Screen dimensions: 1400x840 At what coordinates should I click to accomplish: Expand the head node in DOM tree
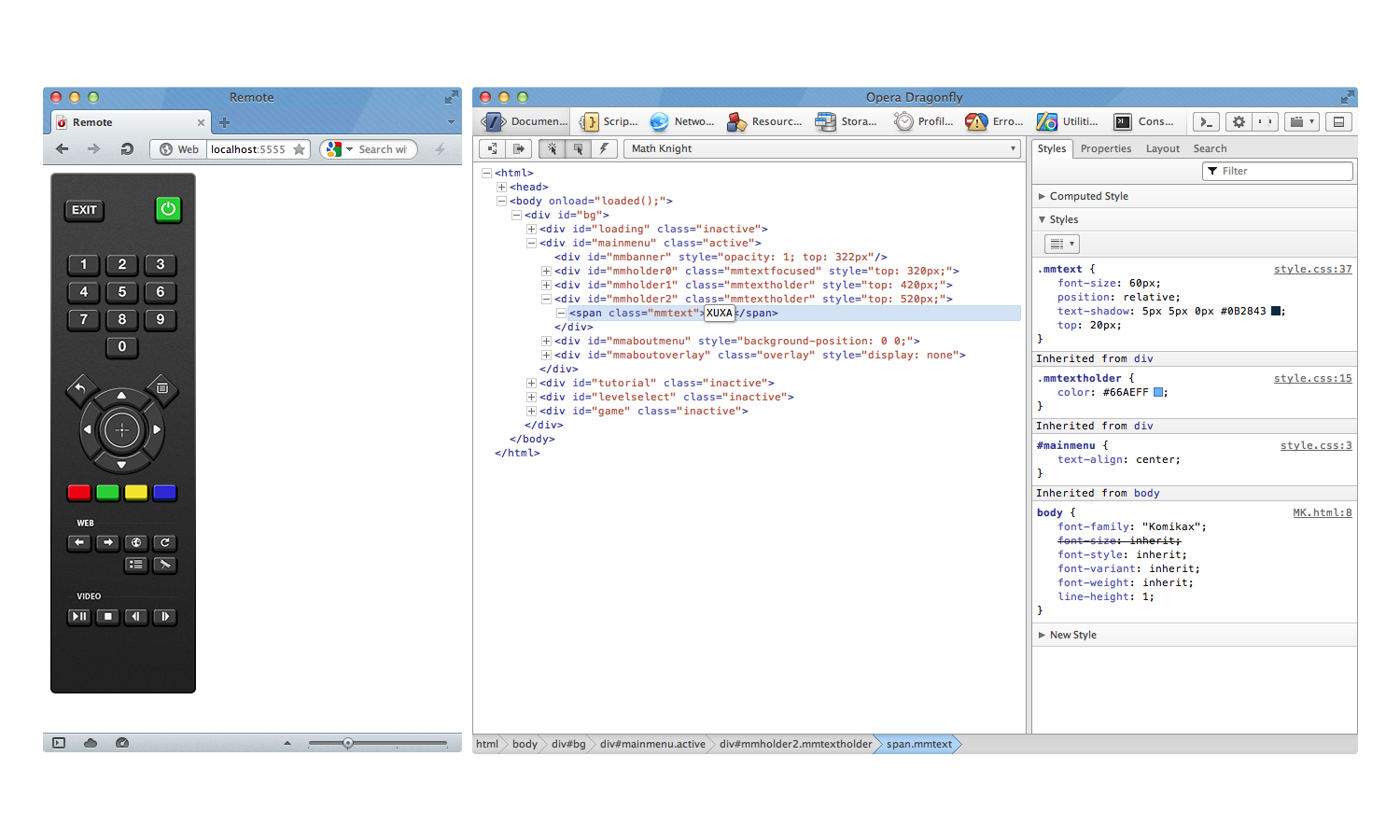501,187
